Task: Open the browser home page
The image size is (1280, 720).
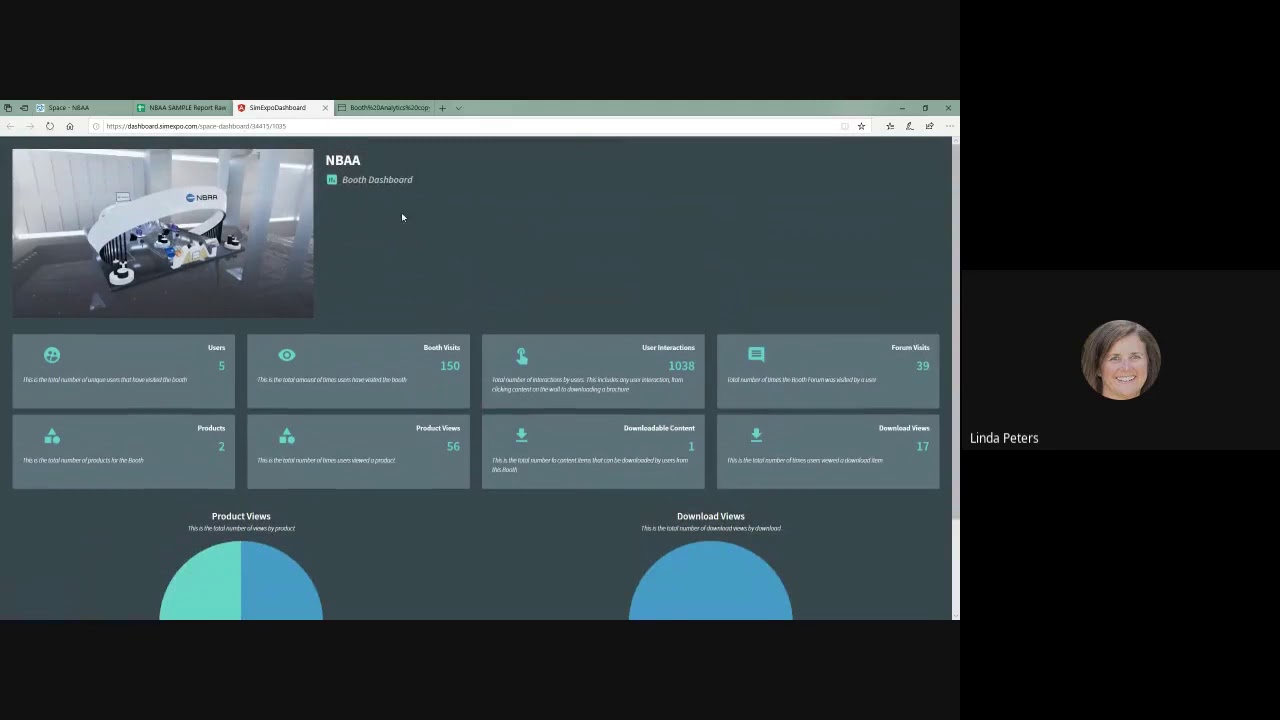Action: coord(70,126)
